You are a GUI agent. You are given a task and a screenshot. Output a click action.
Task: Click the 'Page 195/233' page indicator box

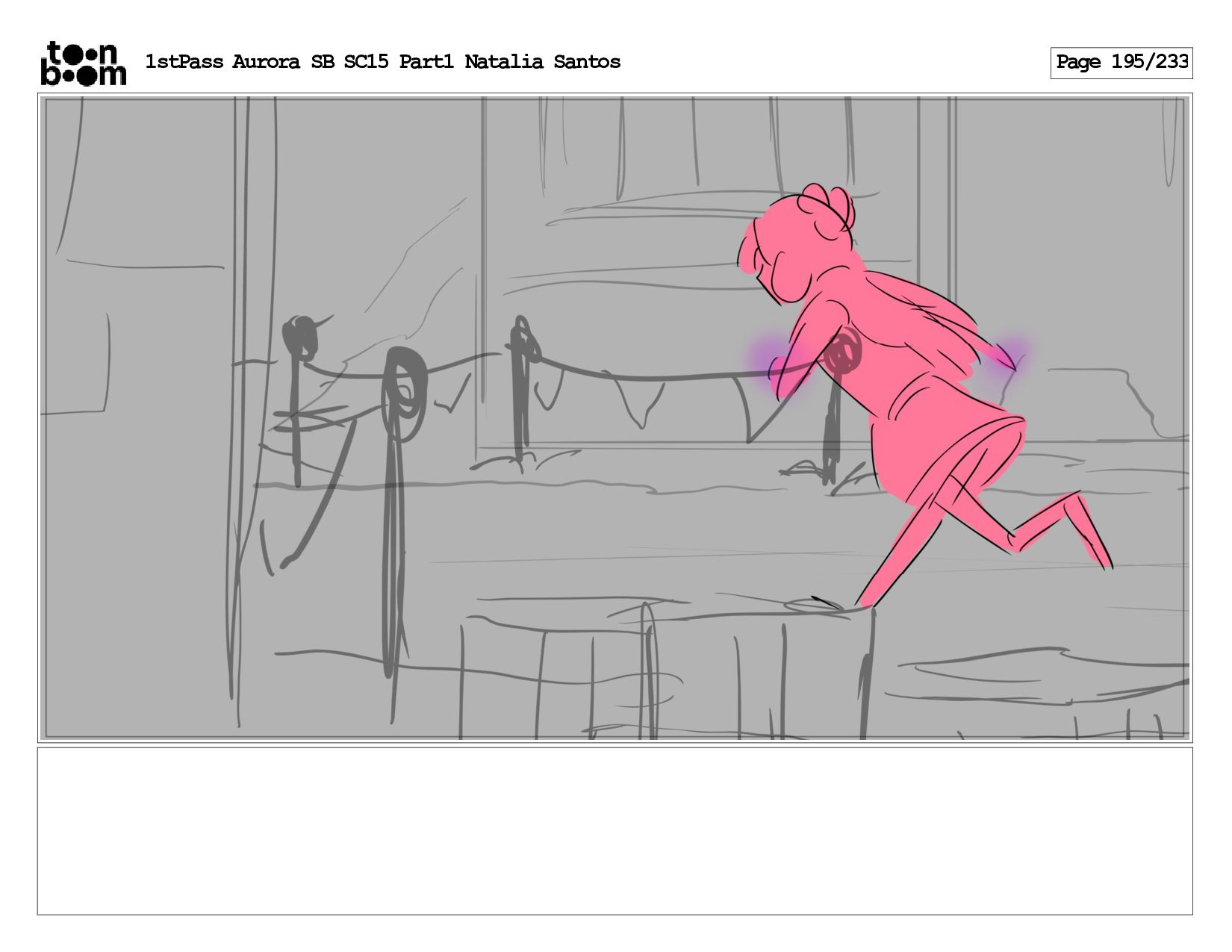pyautogui.click(x=1121, y=63)
